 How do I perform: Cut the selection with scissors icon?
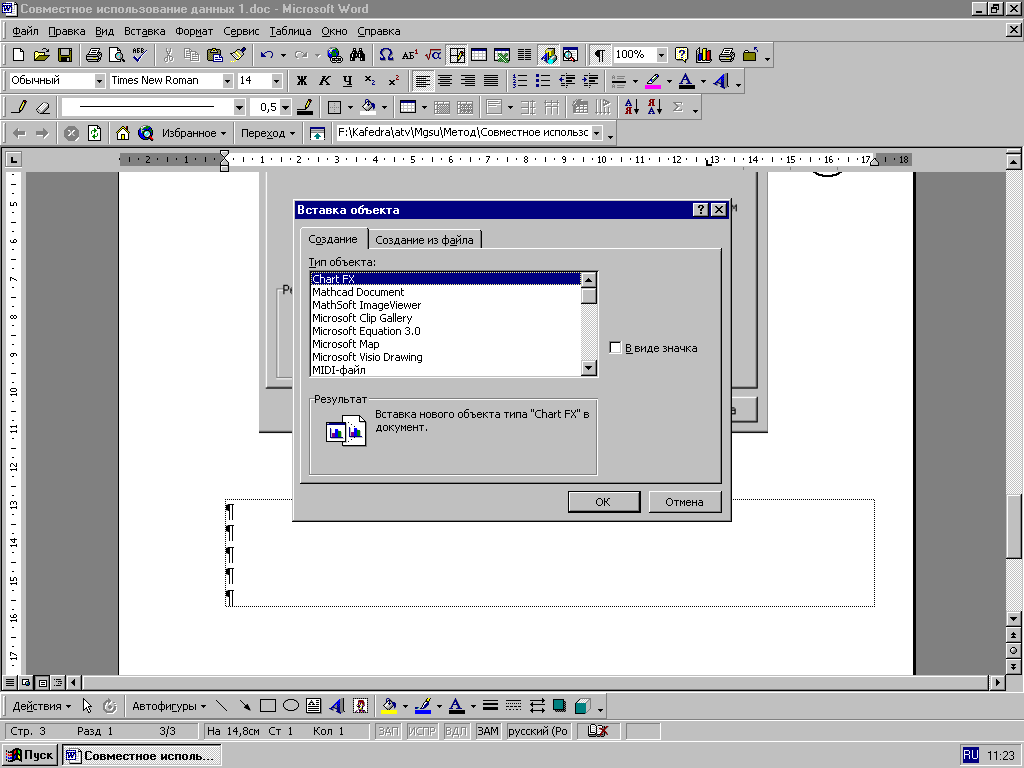click(168, 55)
